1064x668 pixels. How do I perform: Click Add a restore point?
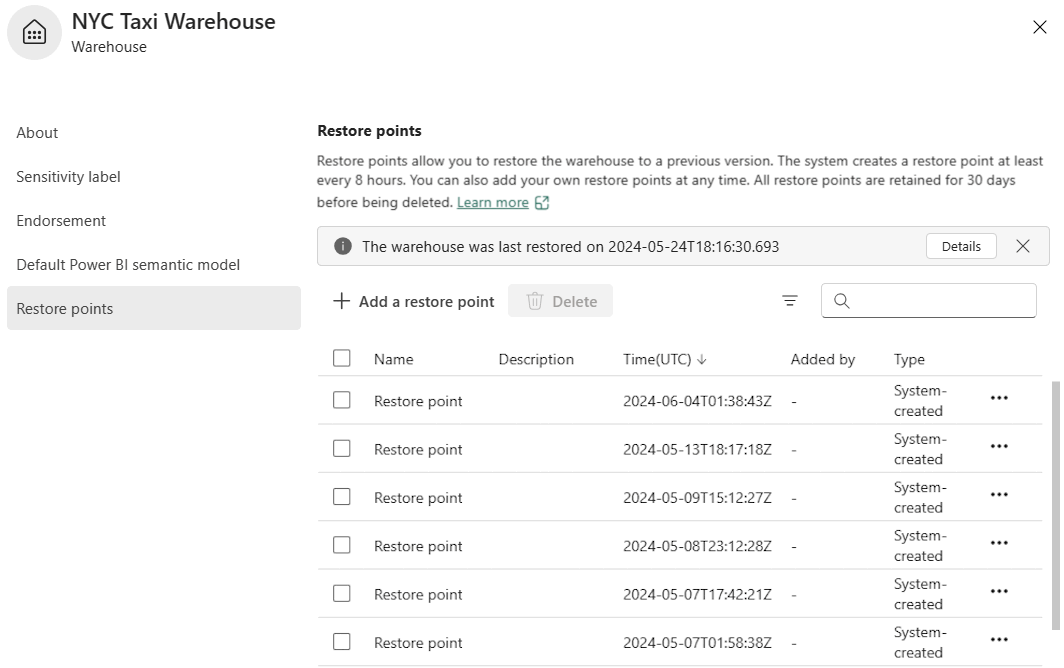pos(414,301)
